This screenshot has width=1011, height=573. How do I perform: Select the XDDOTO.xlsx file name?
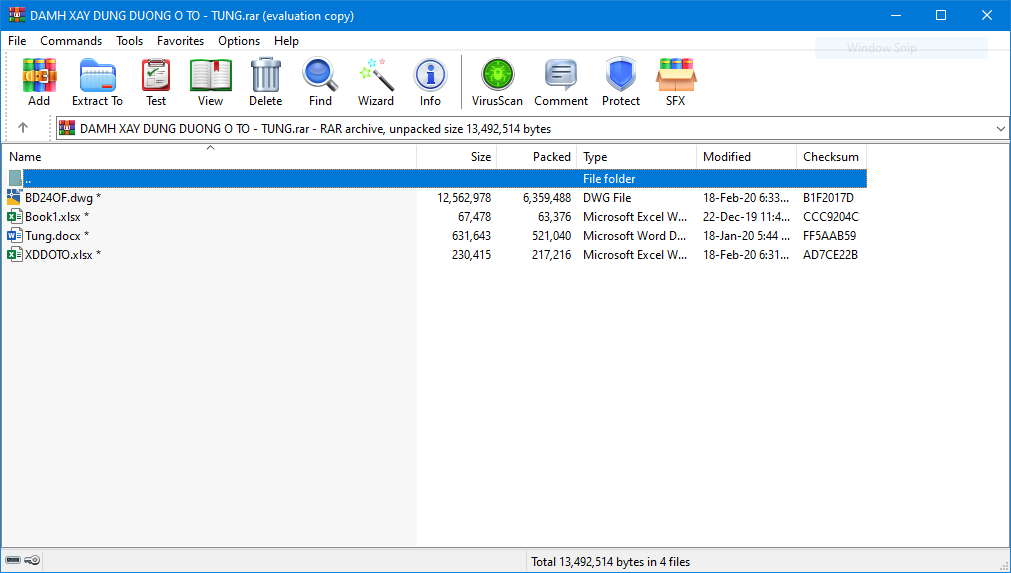pos(63,255)
